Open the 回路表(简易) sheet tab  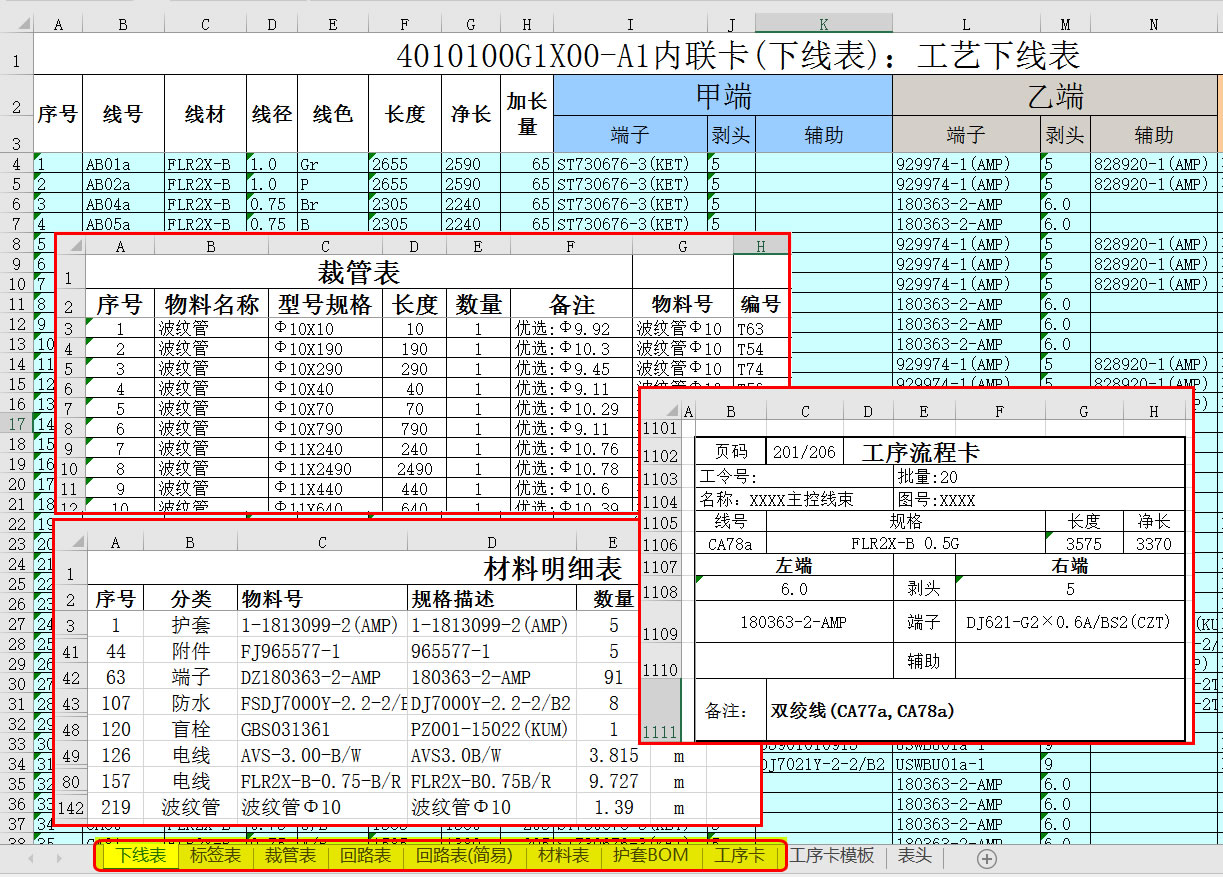[464, 856]
